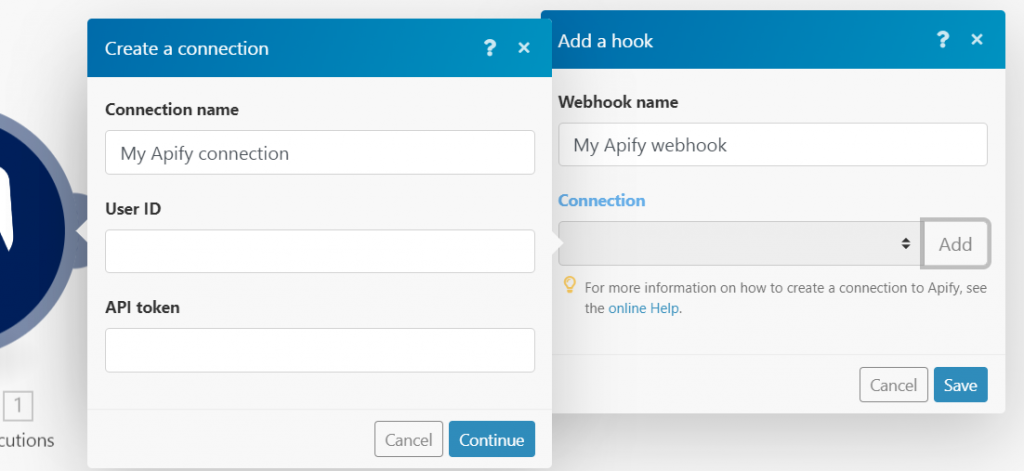Cancel the Create a connection dialog

point(408,439)
